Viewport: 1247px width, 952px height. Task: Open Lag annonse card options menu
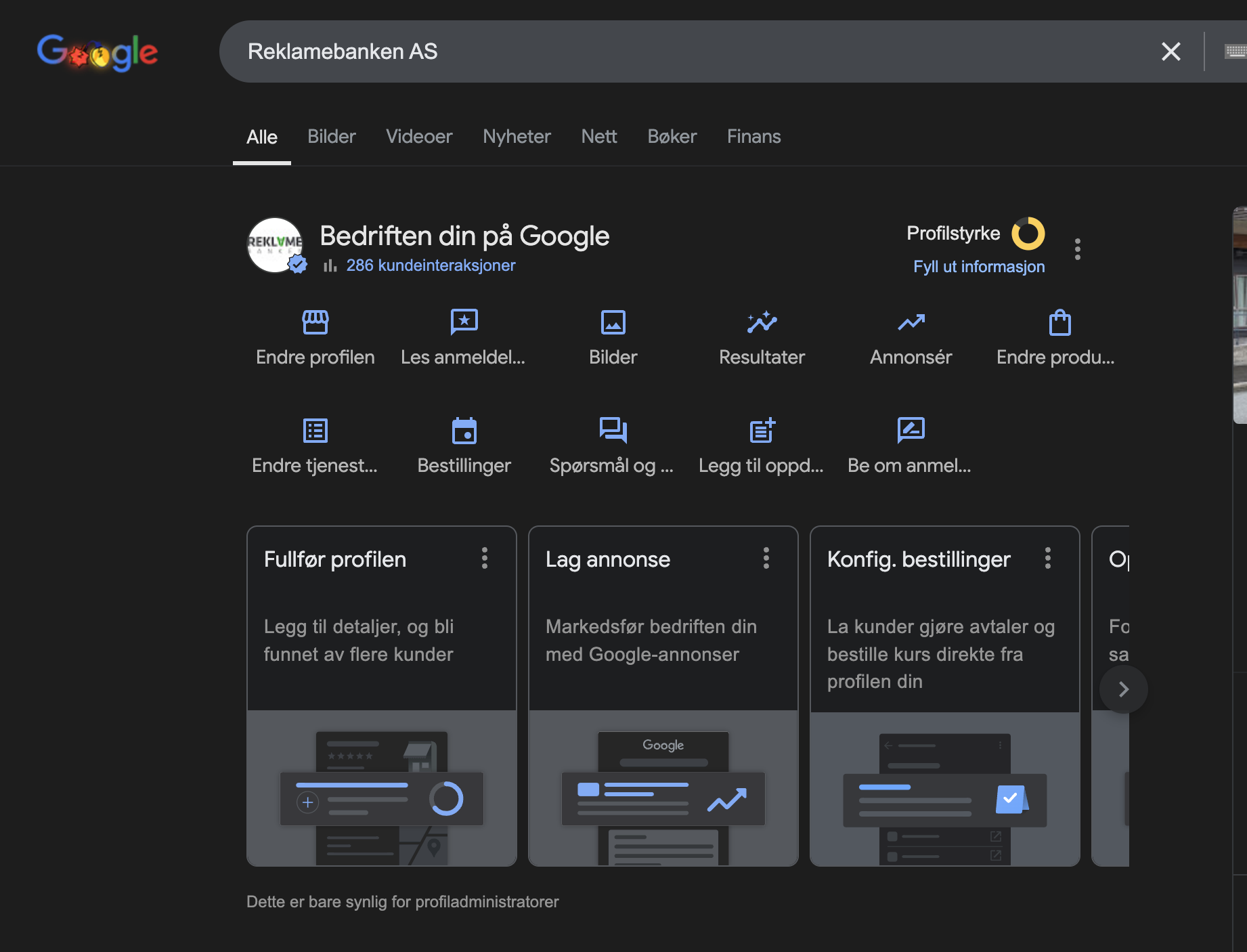pos(766,559)
